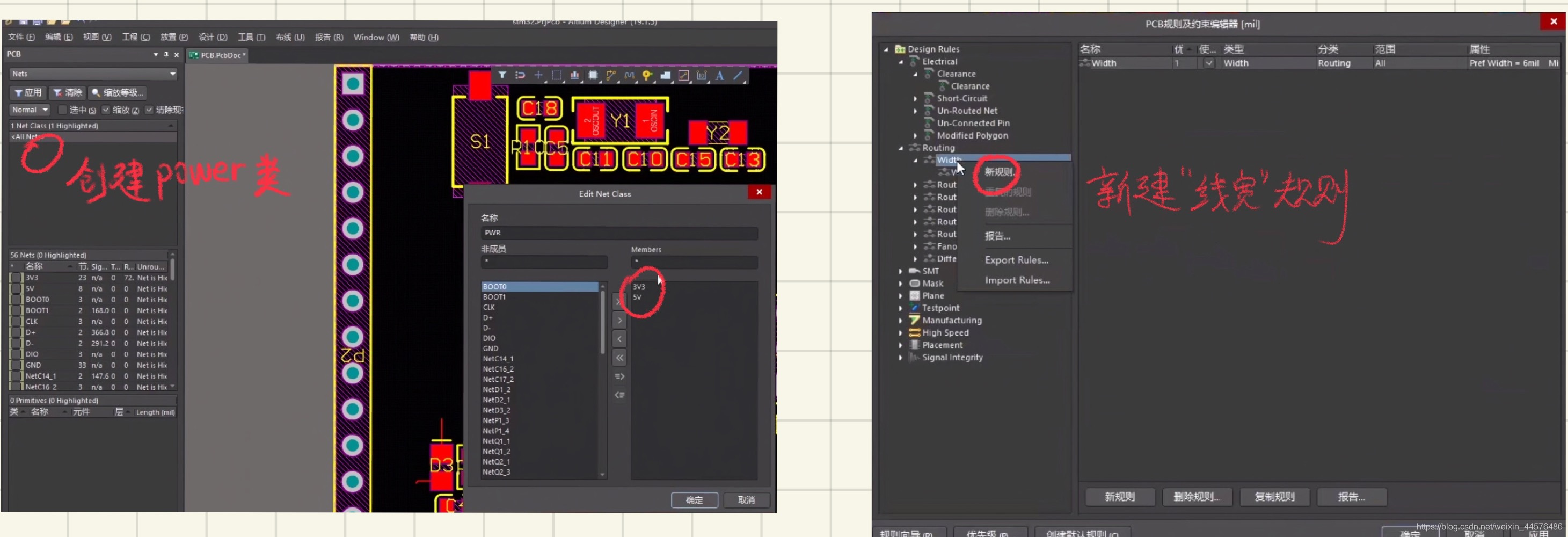Expand the Mask rules tree node
This screenshot has width=1568, height=537.
[x=901, y=284]
